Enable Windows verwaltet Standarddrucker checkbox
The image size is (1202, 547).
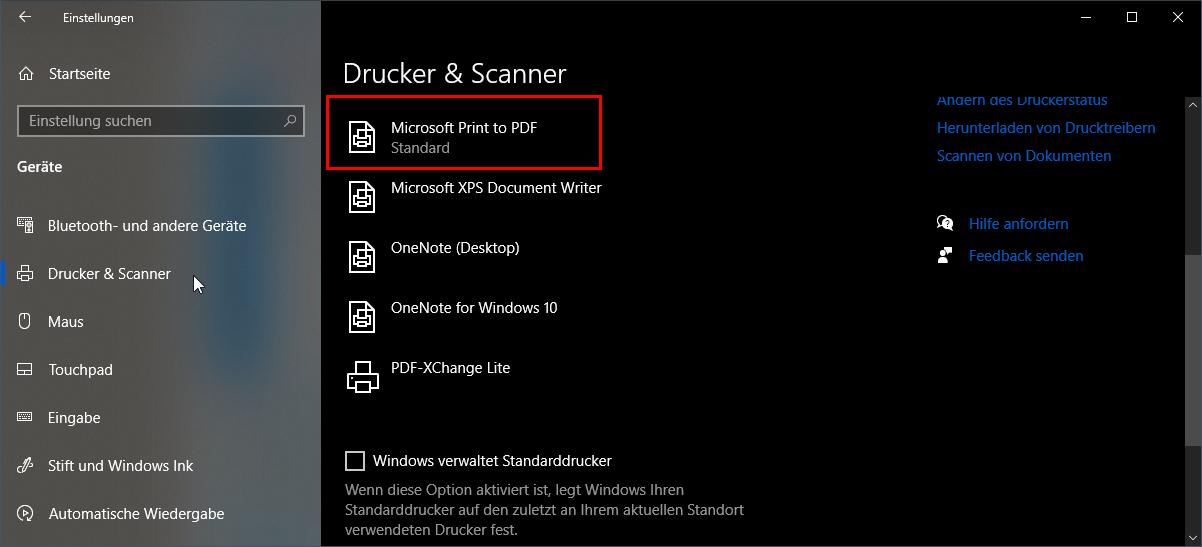pos(355,461)
